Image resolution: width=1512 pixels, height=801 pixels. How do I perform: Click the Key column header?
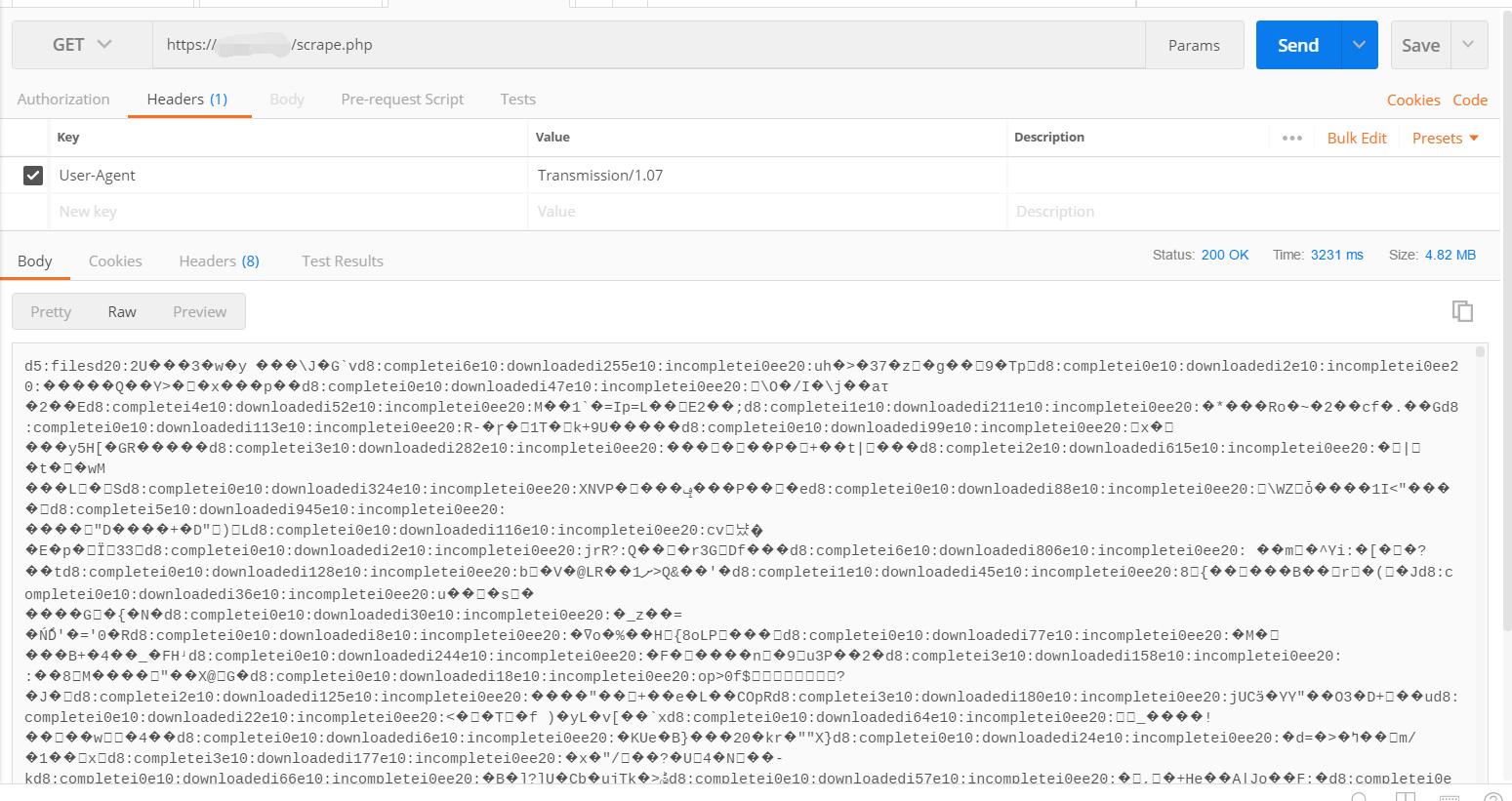(68, 137)
